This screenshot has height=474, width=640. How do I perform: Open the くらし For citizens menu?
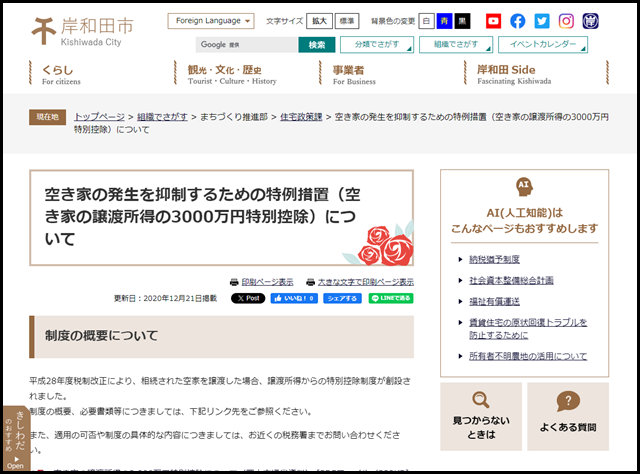(x=61, y=74)
